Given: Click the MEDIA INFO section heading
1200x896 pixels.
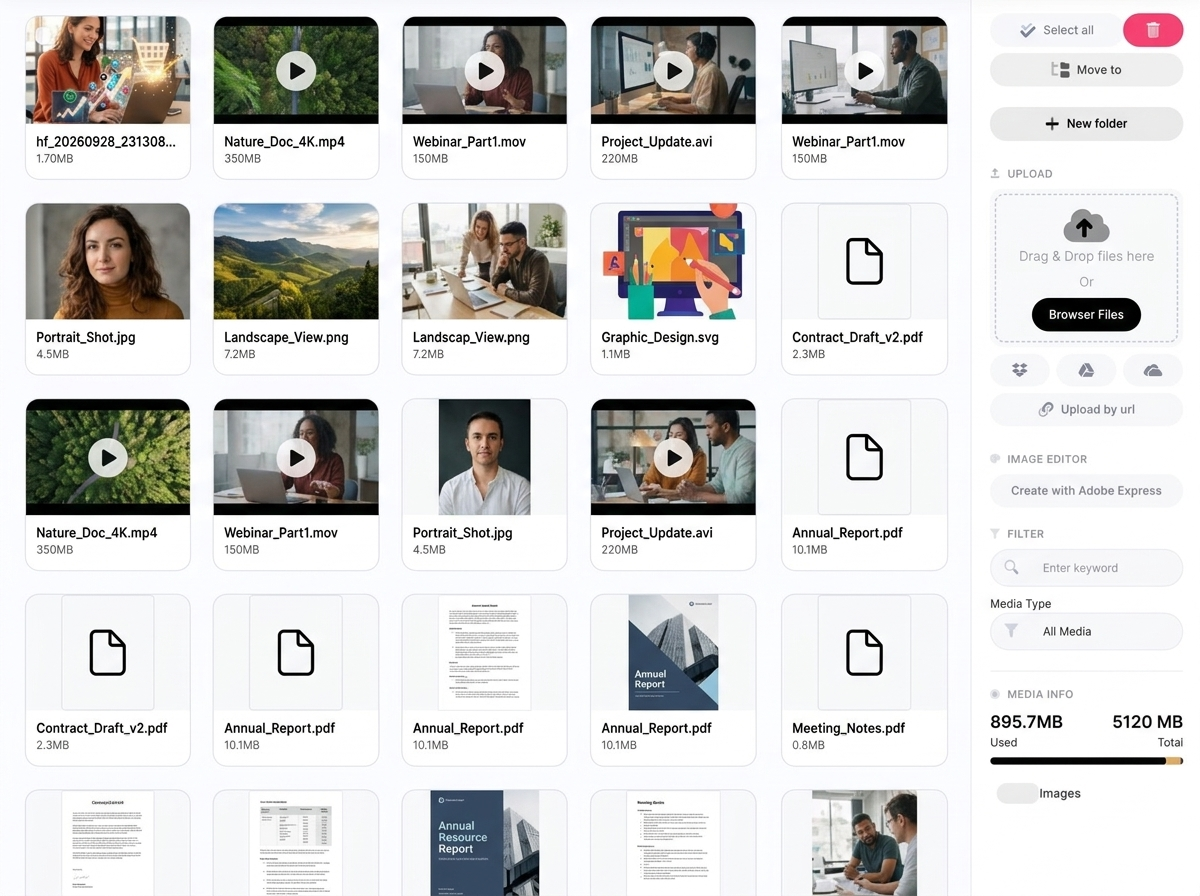Looking at the screenshot, I should tap(1040, 694).
